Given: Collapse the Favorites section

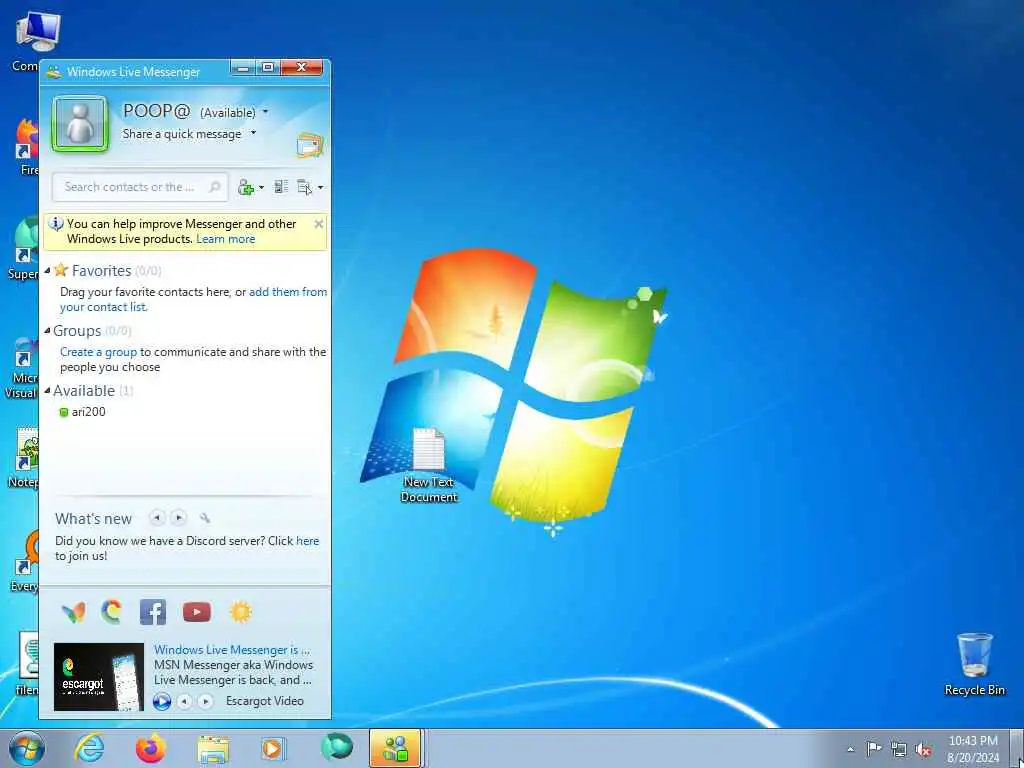Looking at the screenshot, I should (47, 270).
